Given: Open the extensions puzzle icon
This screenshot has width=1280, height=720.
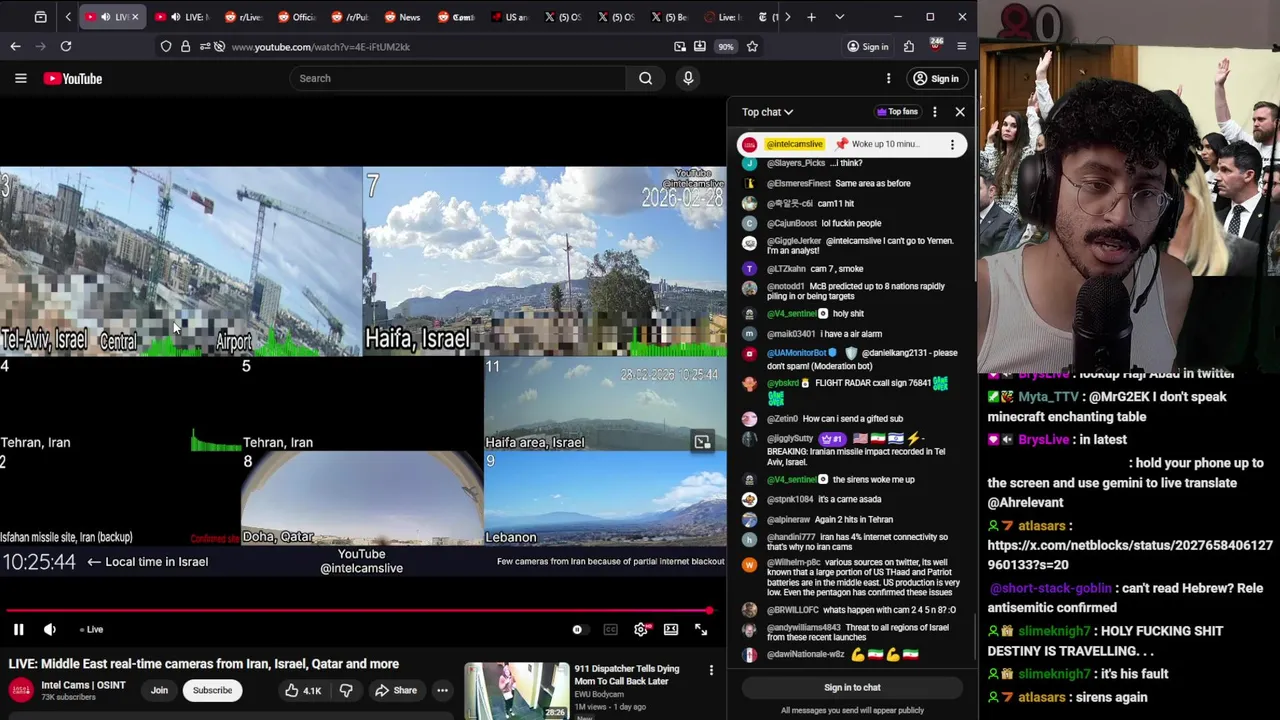Looking at the screenshot, I should pyautogui.click(x=909, y=46).
